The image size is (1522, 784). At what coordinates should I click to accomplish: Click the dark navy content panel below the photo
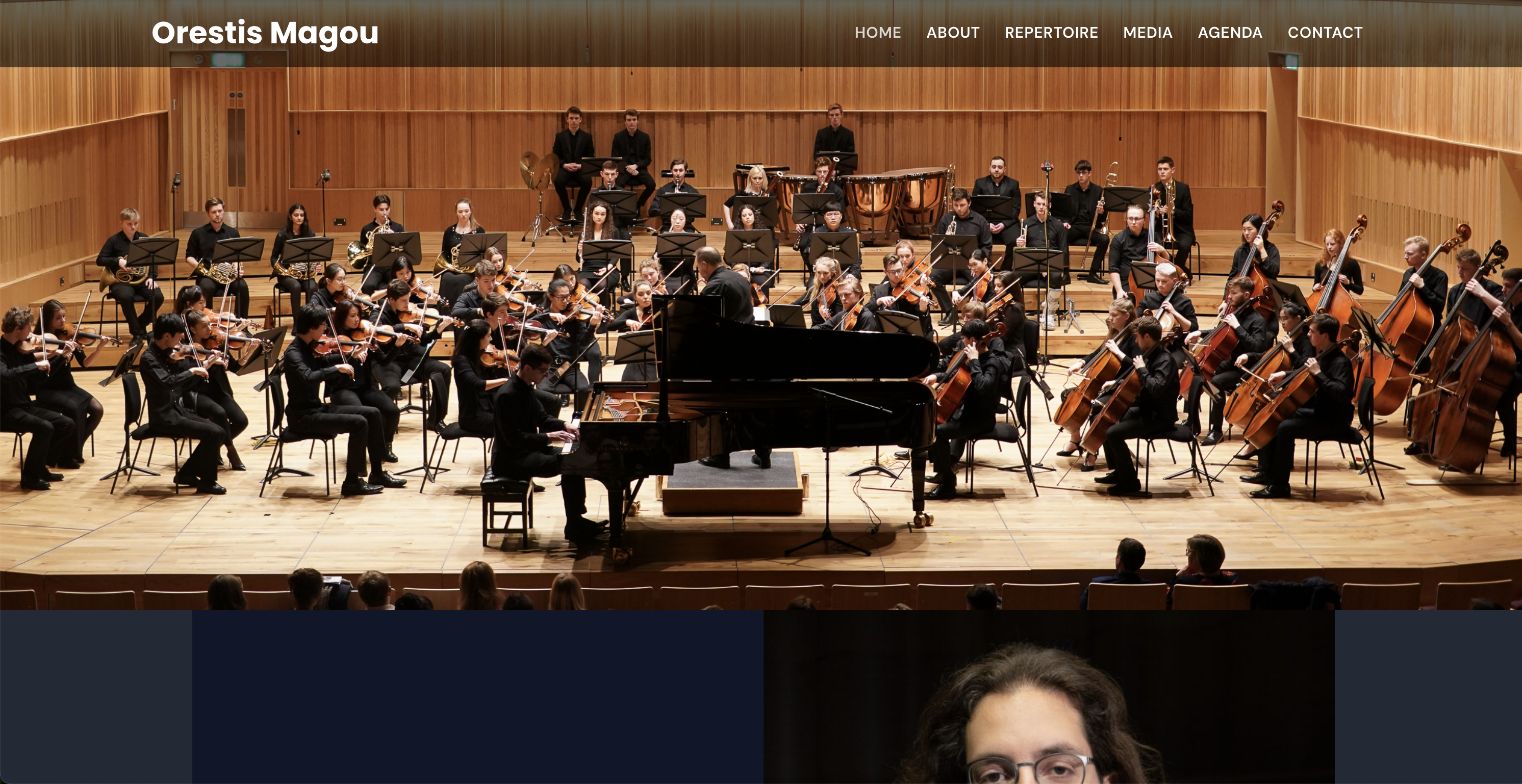point(477,697)
